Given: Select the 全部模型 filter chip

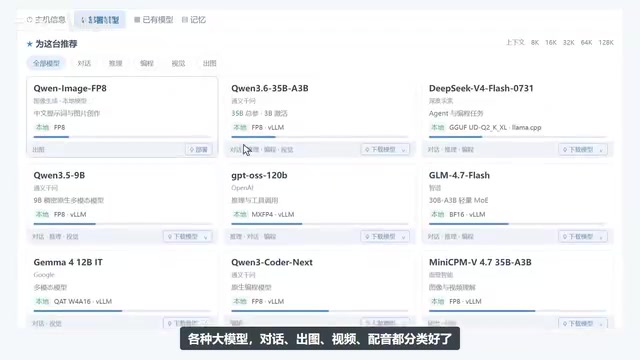Looking at the screenshot, I should click(x=46, y=63).
